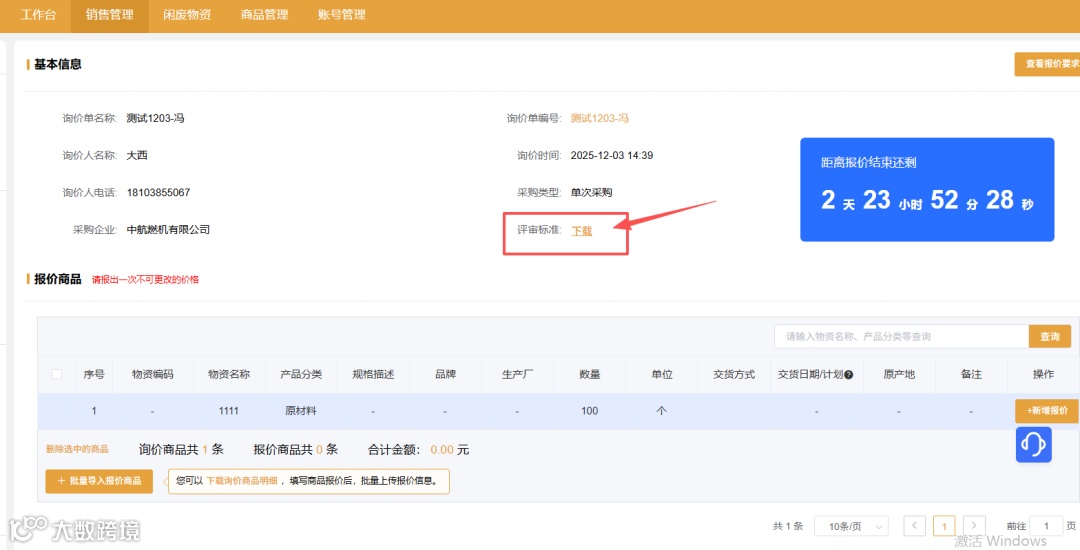Click the 物资编码 column header
The width and height of the screenshot is (1080, 550).
[x=153, y=374]
